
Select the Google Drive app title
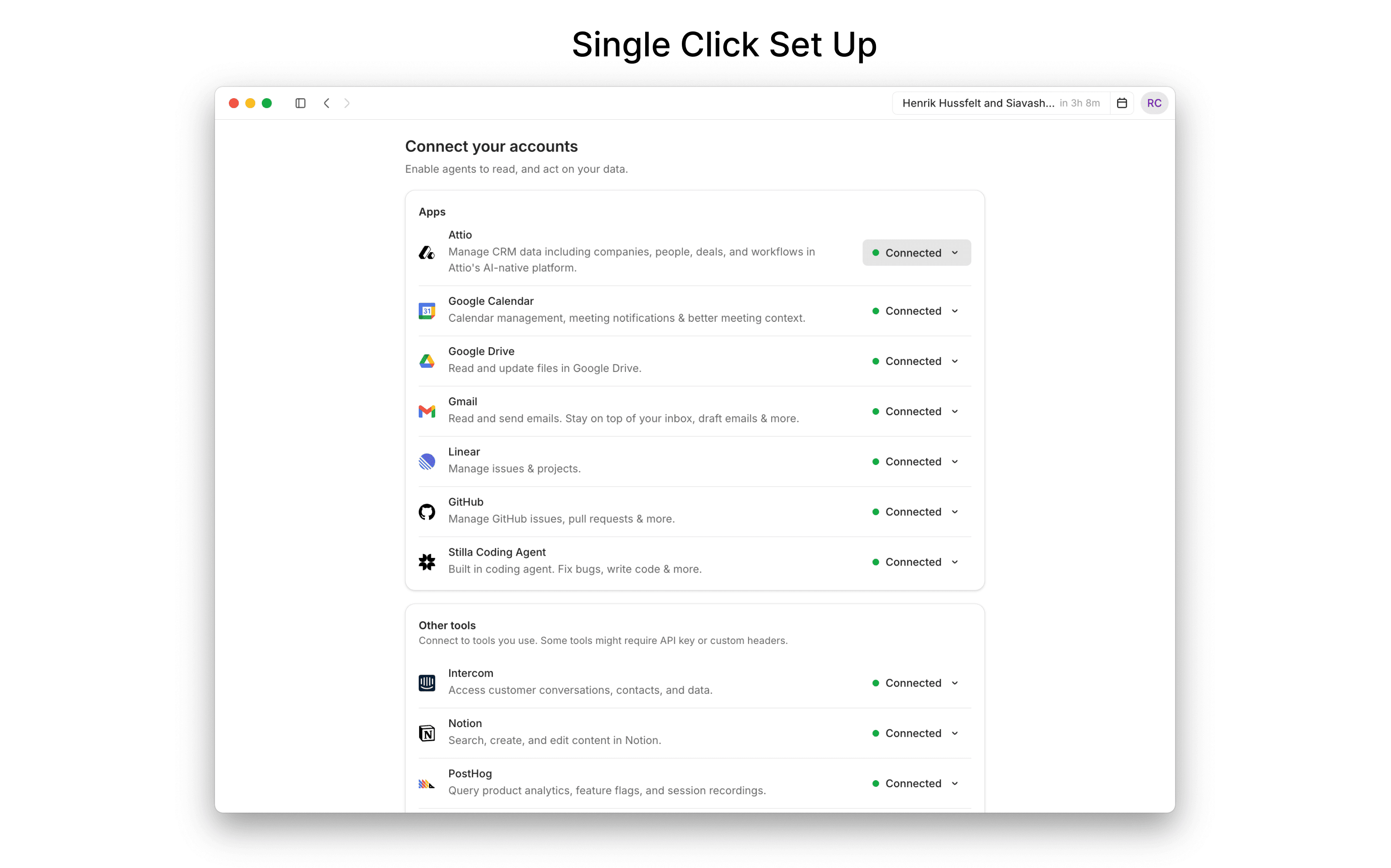click(481, 351)
